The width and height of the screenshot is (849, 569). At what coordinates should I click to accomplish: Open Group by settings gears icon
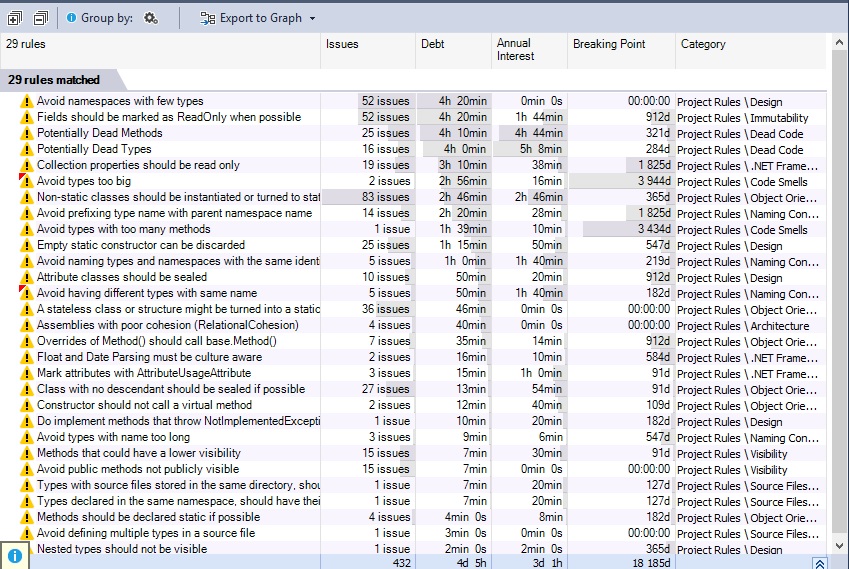(151, 18)
